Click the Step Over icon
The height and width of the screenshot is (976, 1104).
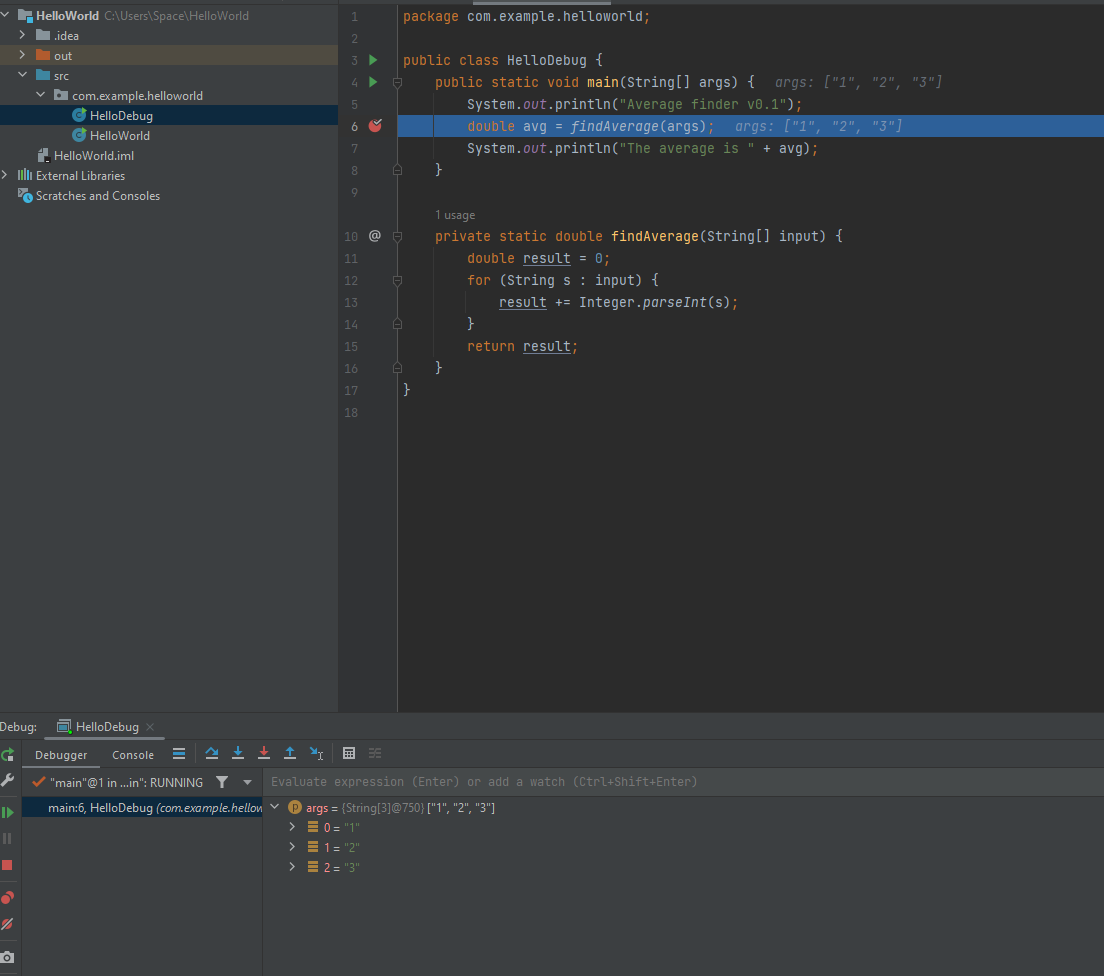point(211,753)
